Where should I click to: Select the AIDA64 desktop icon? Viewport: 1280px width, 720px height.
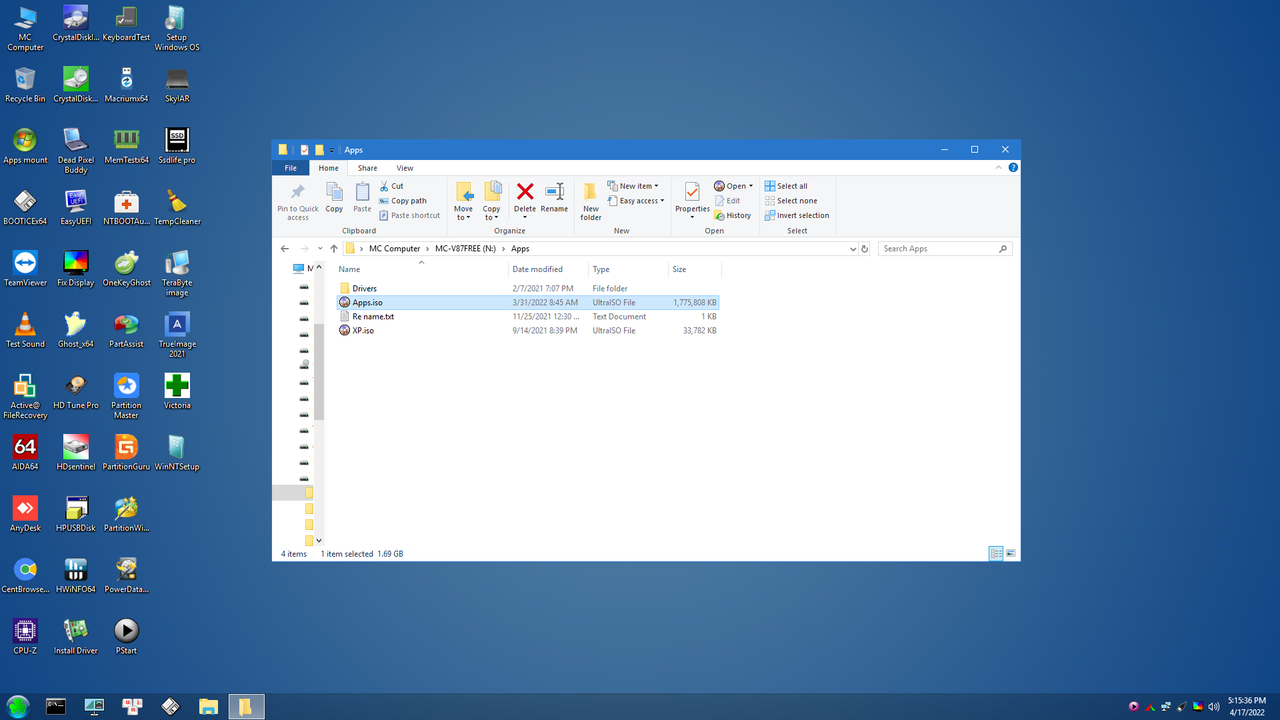[25, 453]
